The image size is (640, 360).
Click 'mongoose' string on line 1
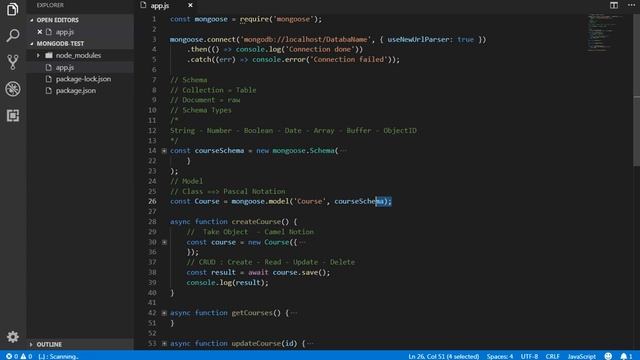pos(293,19)
